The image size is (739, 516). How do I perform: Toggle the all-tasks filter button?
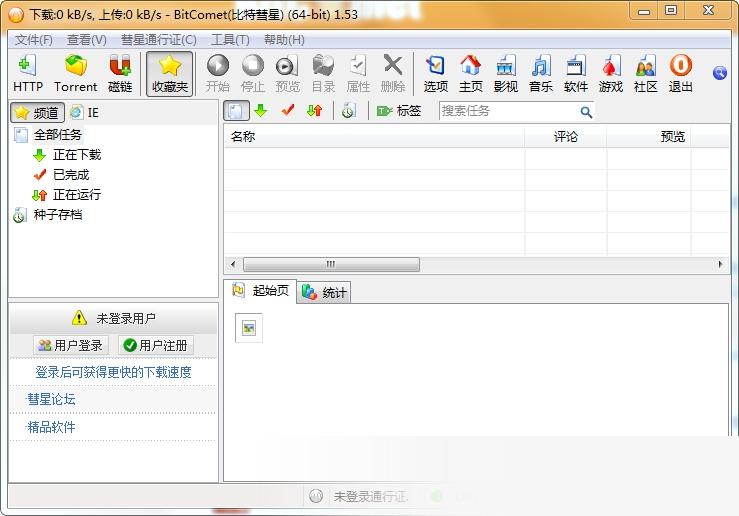point(236,111)
